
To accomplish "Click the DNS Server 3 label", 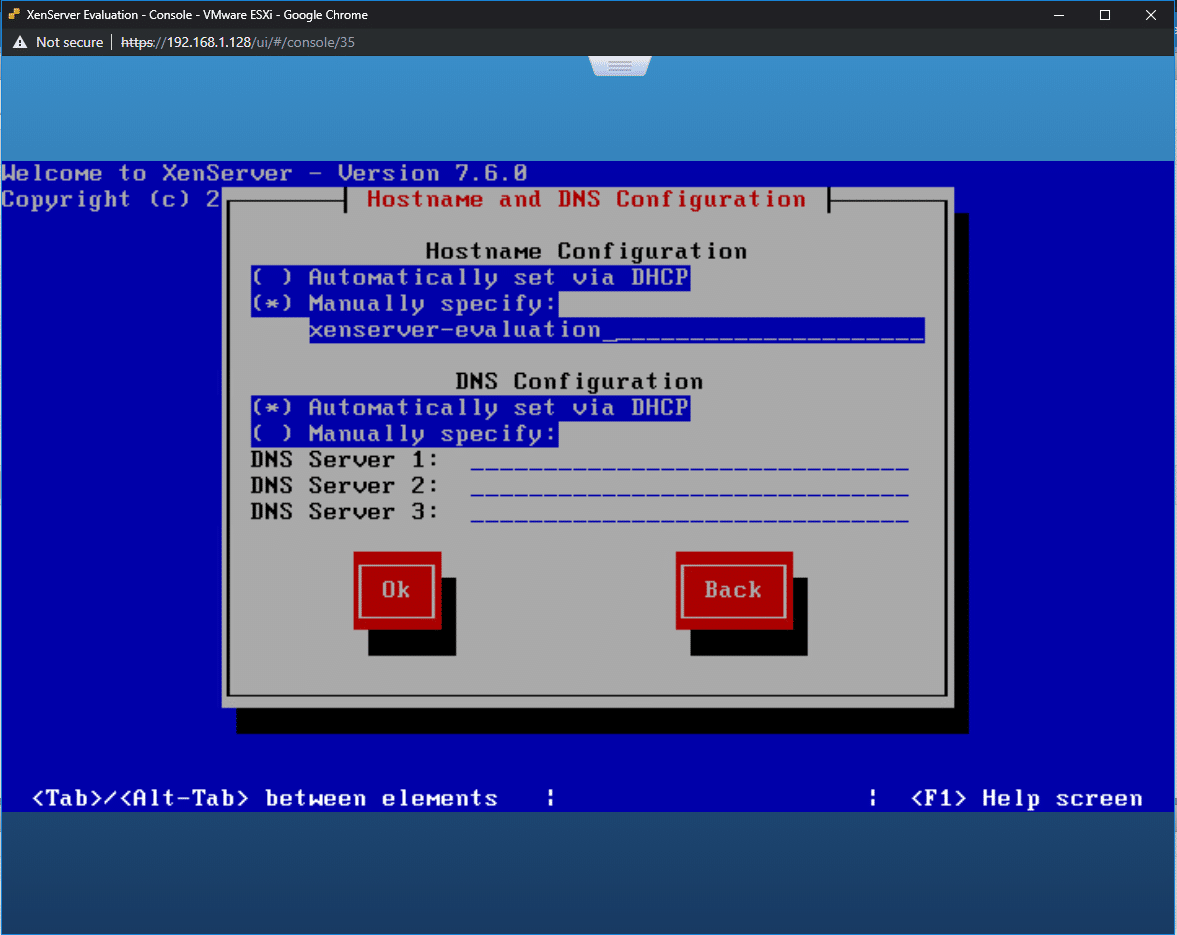I will tap(345, 512).
